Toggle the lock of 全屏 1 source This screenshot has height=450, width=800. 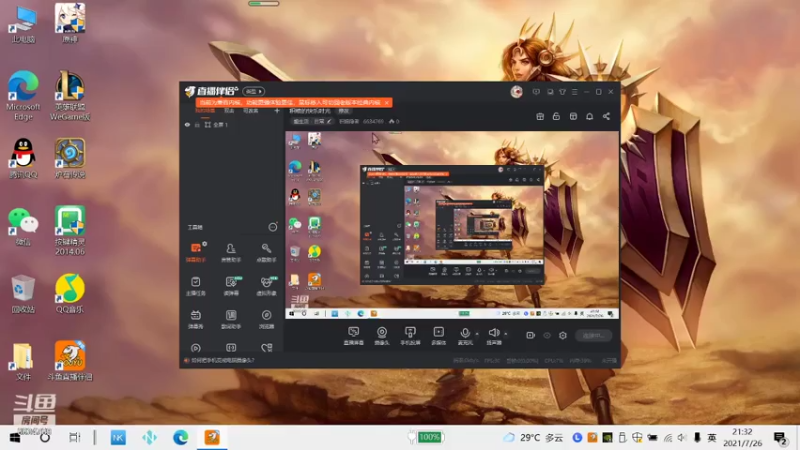pos(197,124)
